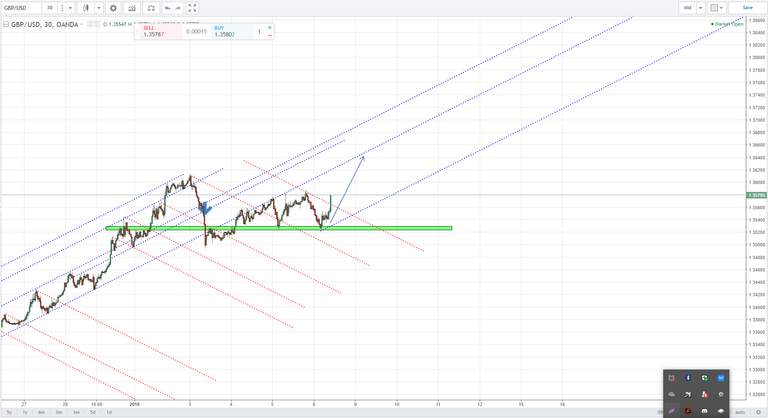
Task: Open the round webcam-like tray icon
Action: (721, 394)
